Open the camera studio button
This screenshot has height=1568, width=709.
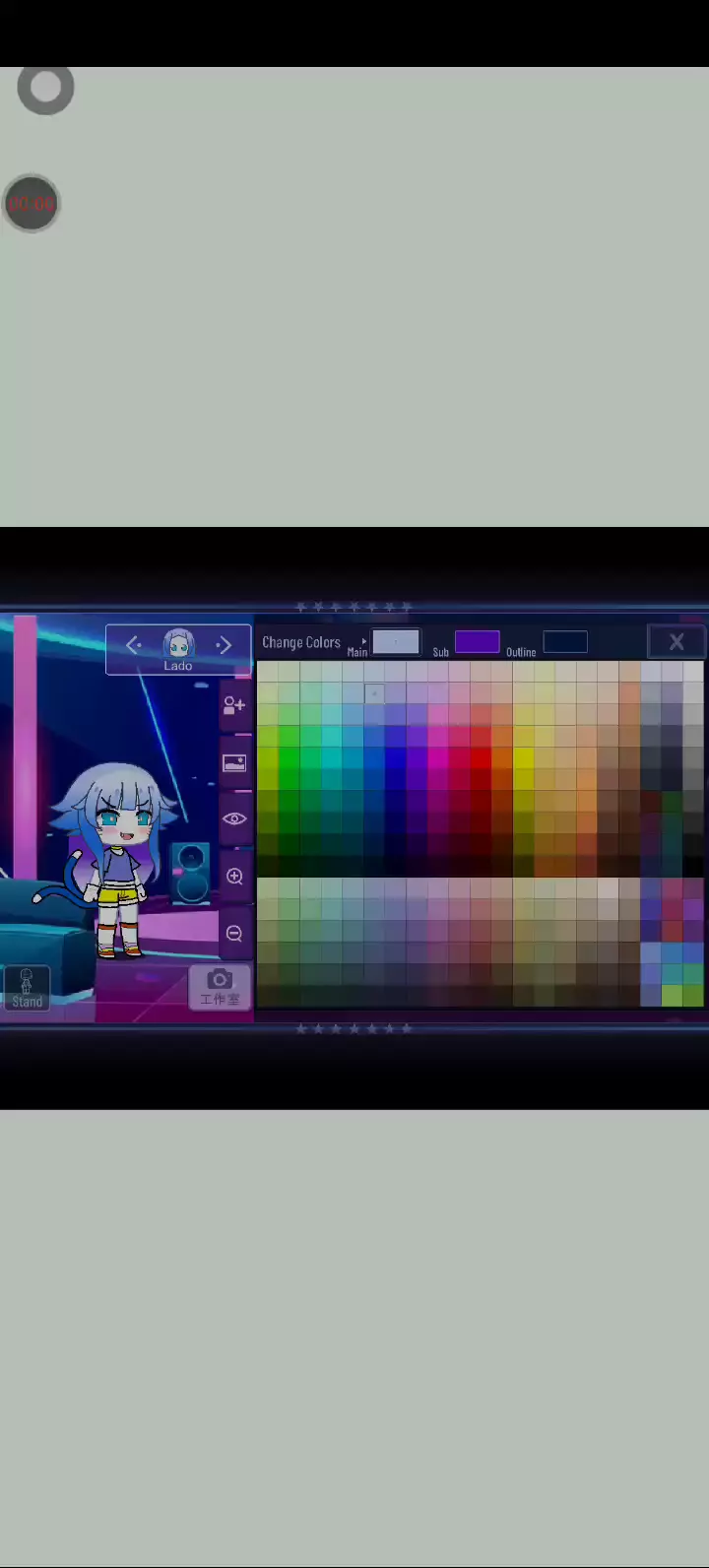pos(220,986)
